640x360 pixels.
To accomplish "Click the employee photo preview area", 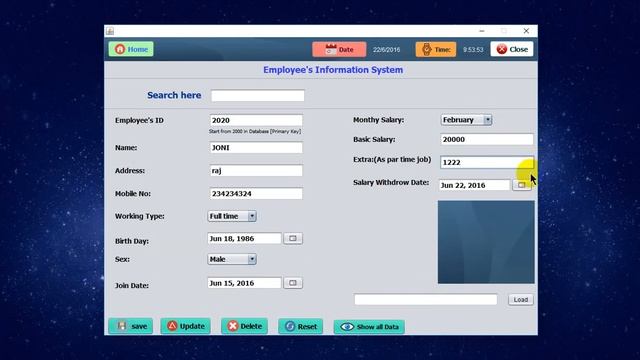I will (486, 242).
